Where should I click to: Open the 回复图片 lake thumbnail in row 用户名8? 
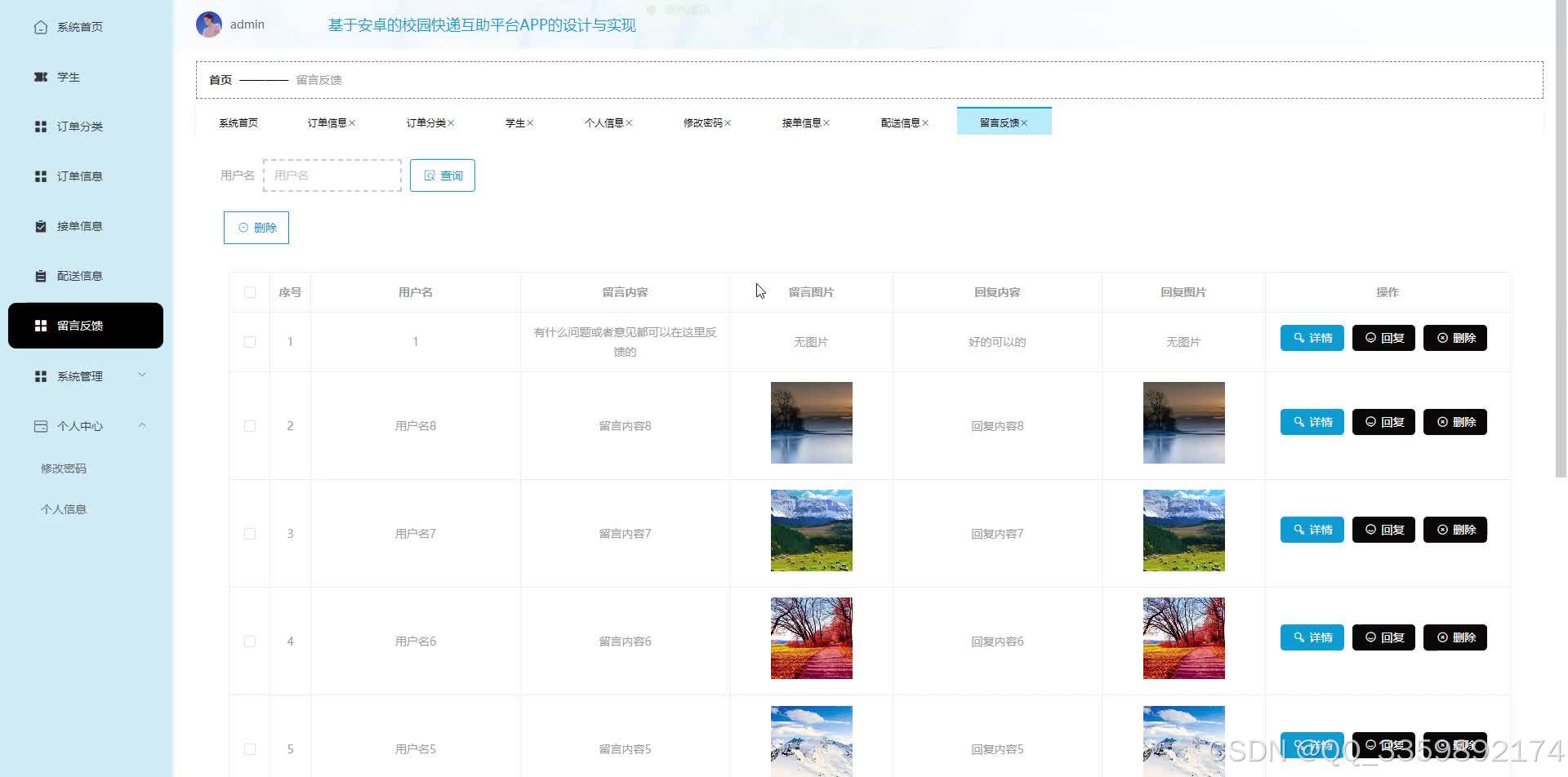1184,423
